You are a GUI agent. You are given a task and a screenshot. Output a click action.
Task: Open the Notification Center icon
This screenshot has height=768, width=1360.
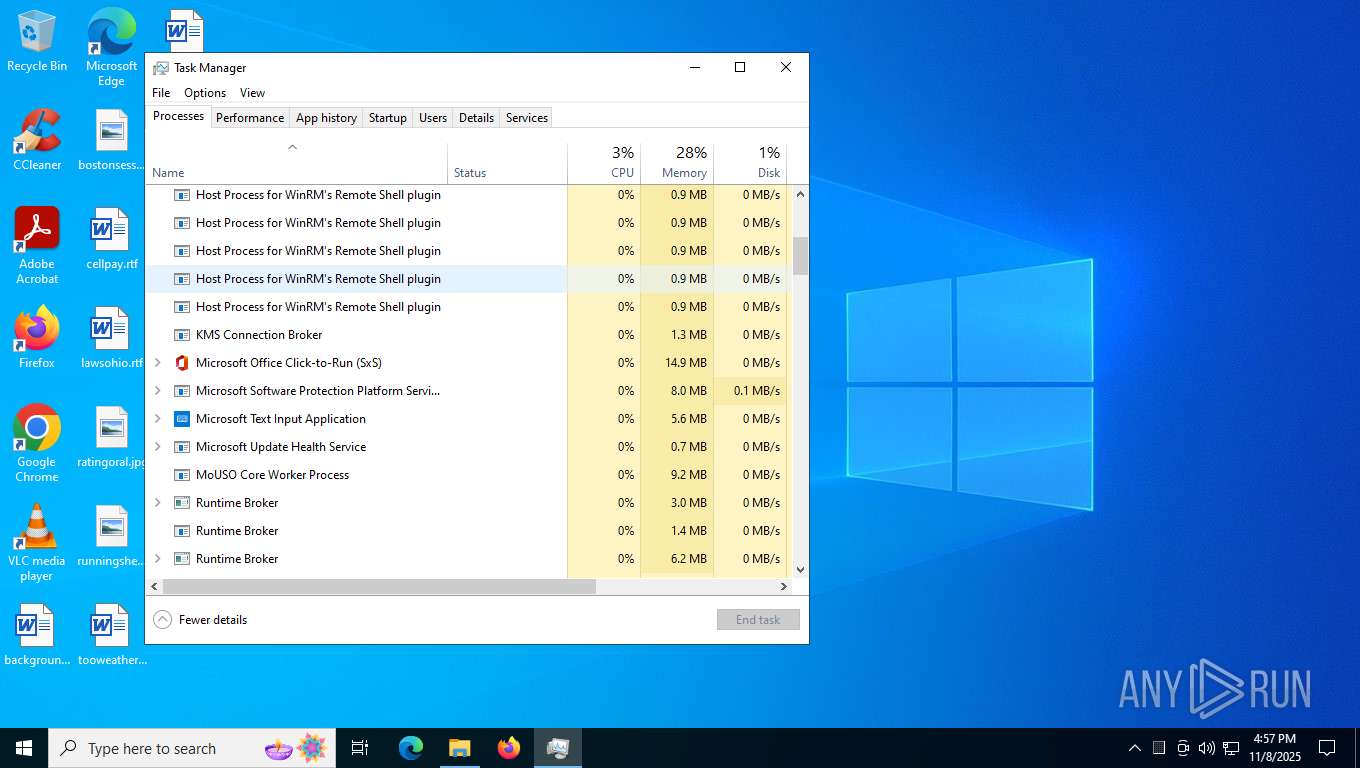pyautogui.click(x=1327, y=748)
